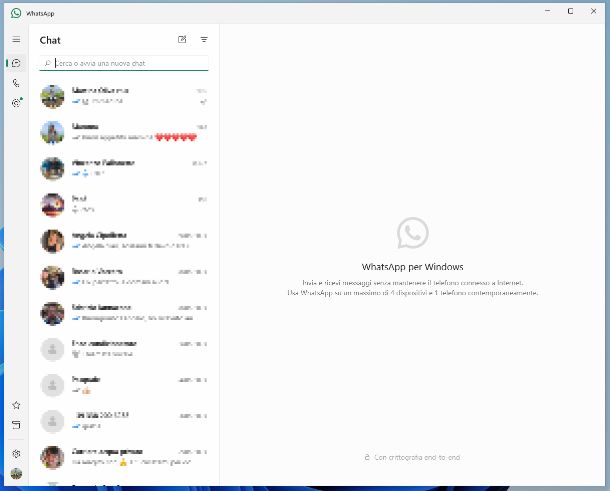Open the chat with sunset avatar
The image size is (610, 491).
[124, 204]
